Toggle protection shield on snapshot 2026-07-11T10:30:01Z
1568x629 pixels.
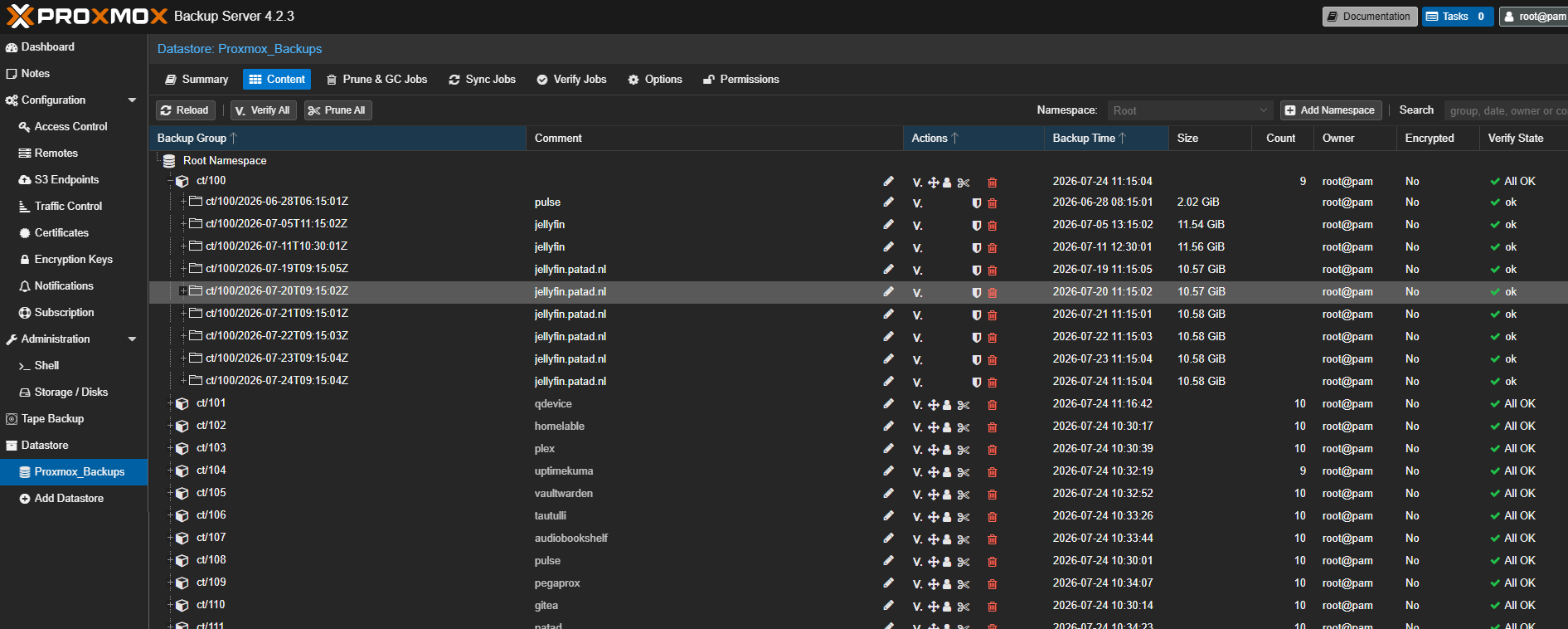point(976,248)
